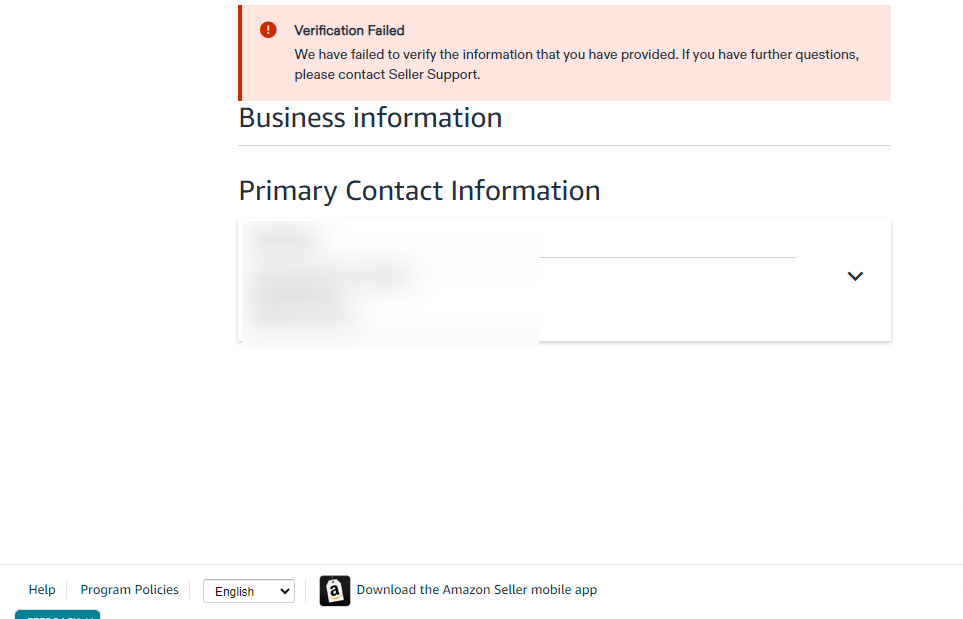Click the divider line below Business information
The image size is (963, 619).
564,146
